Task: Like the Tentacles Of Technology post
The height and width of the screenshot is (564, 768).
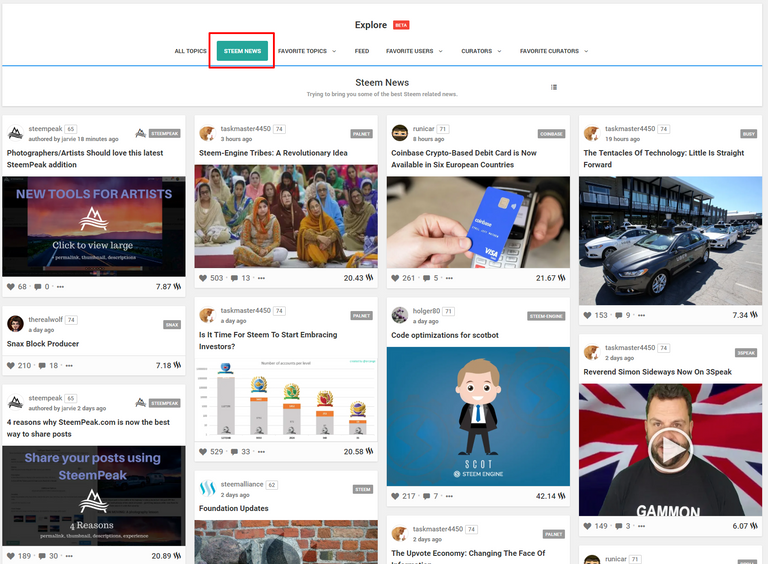Action: pos(587,315)
